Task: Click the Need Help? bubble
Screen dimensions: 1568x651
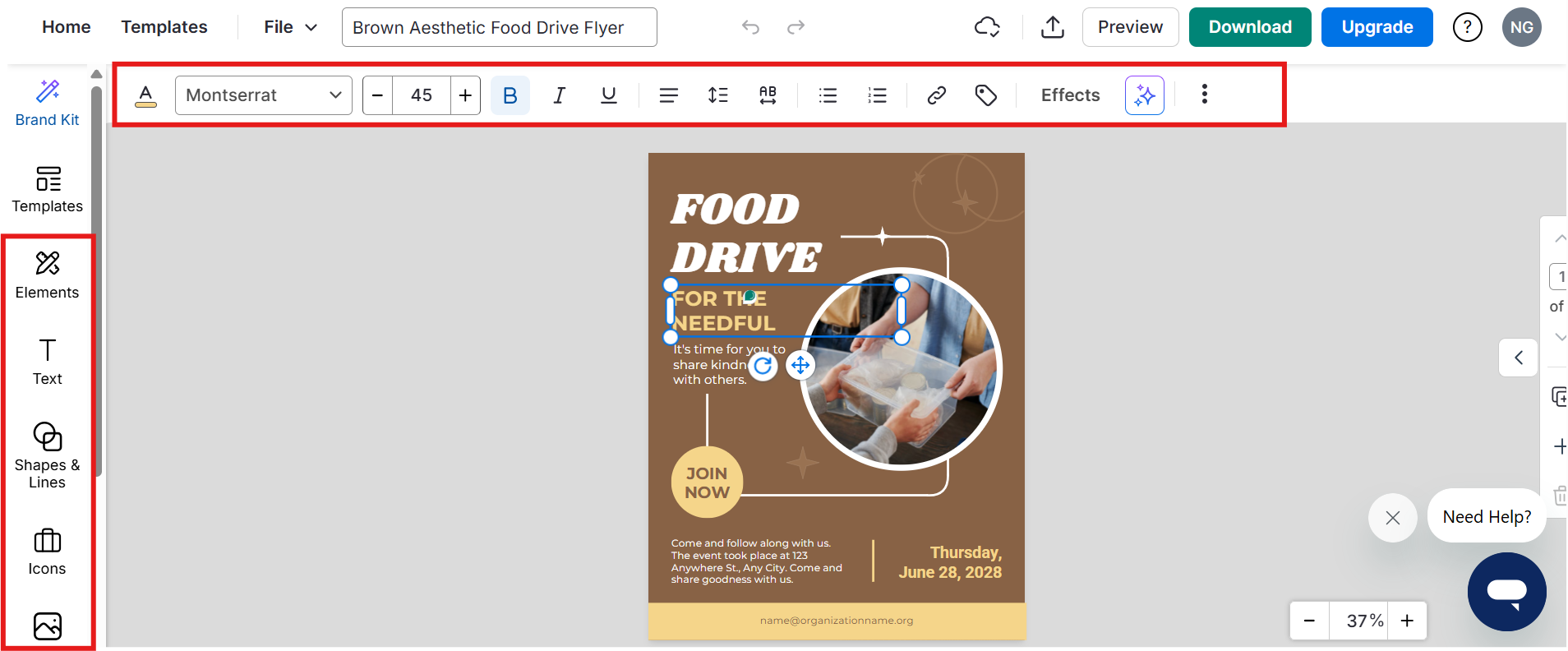Action: click(1487, 516)
